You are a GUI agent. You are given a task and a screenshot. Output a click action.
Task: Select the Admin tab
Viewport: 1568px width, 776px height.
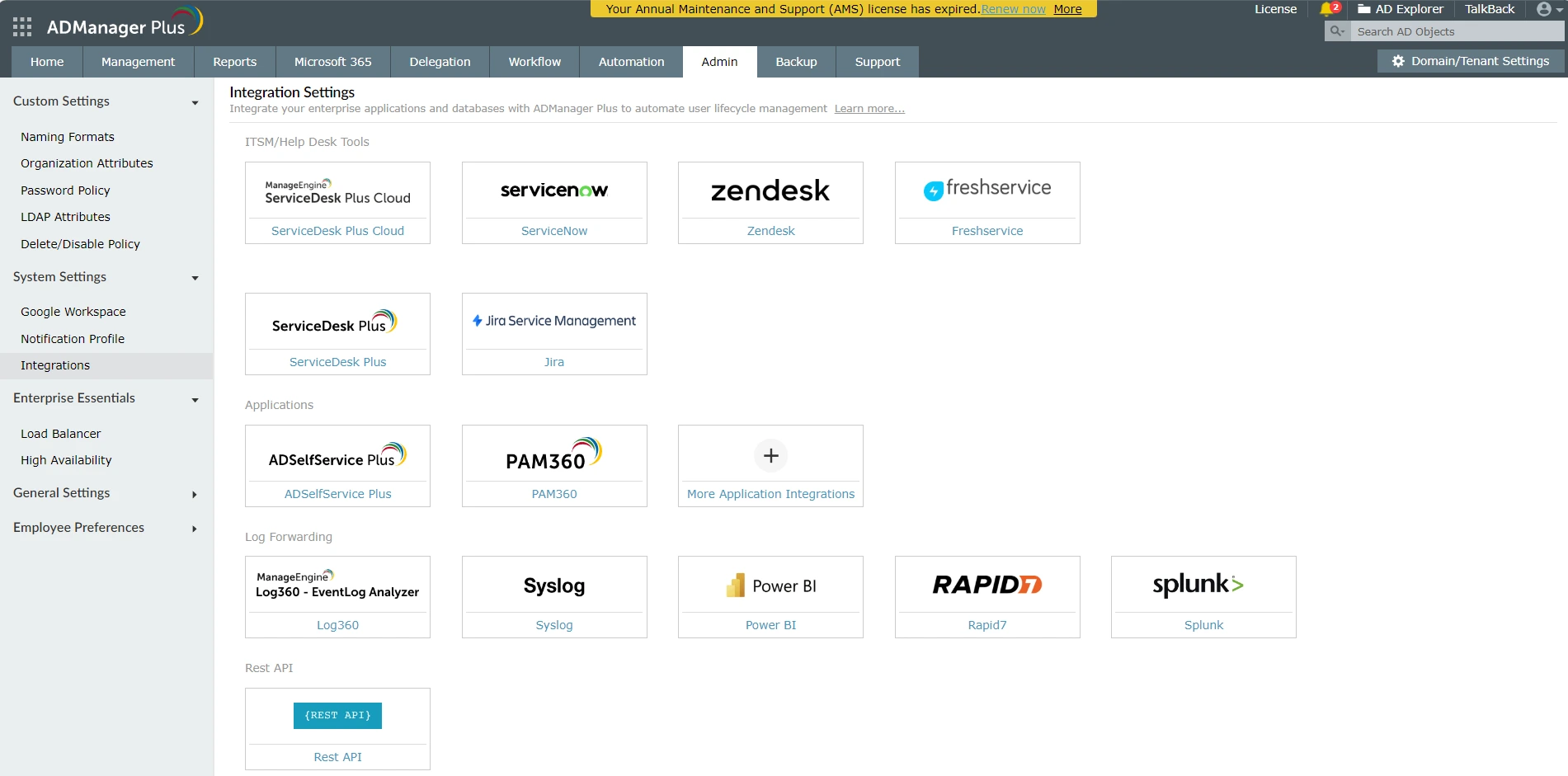[x=719, y=62]
